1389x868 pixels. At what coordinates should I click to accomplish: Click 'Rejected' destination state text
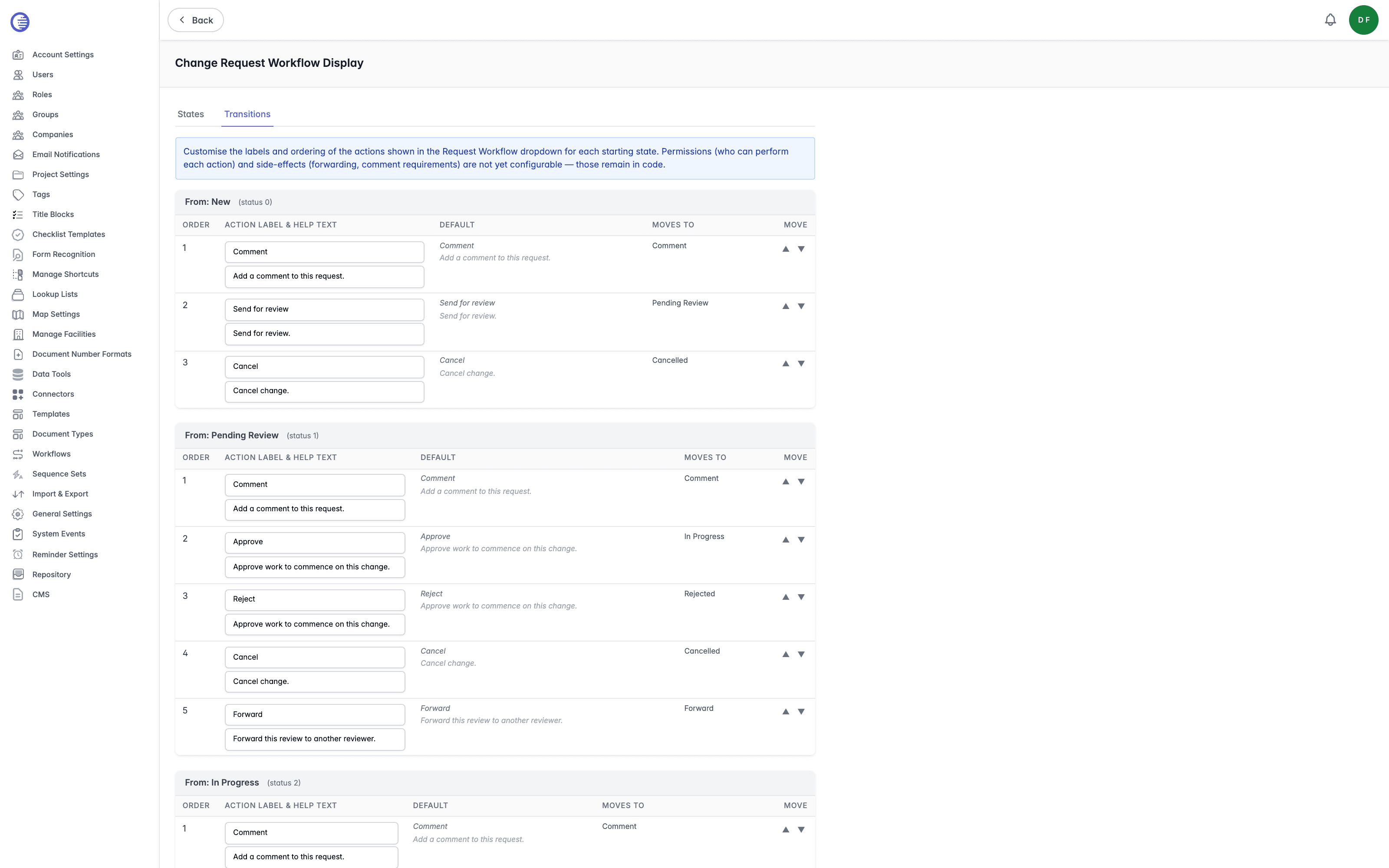pyautogui.click(x=700, y=594)
